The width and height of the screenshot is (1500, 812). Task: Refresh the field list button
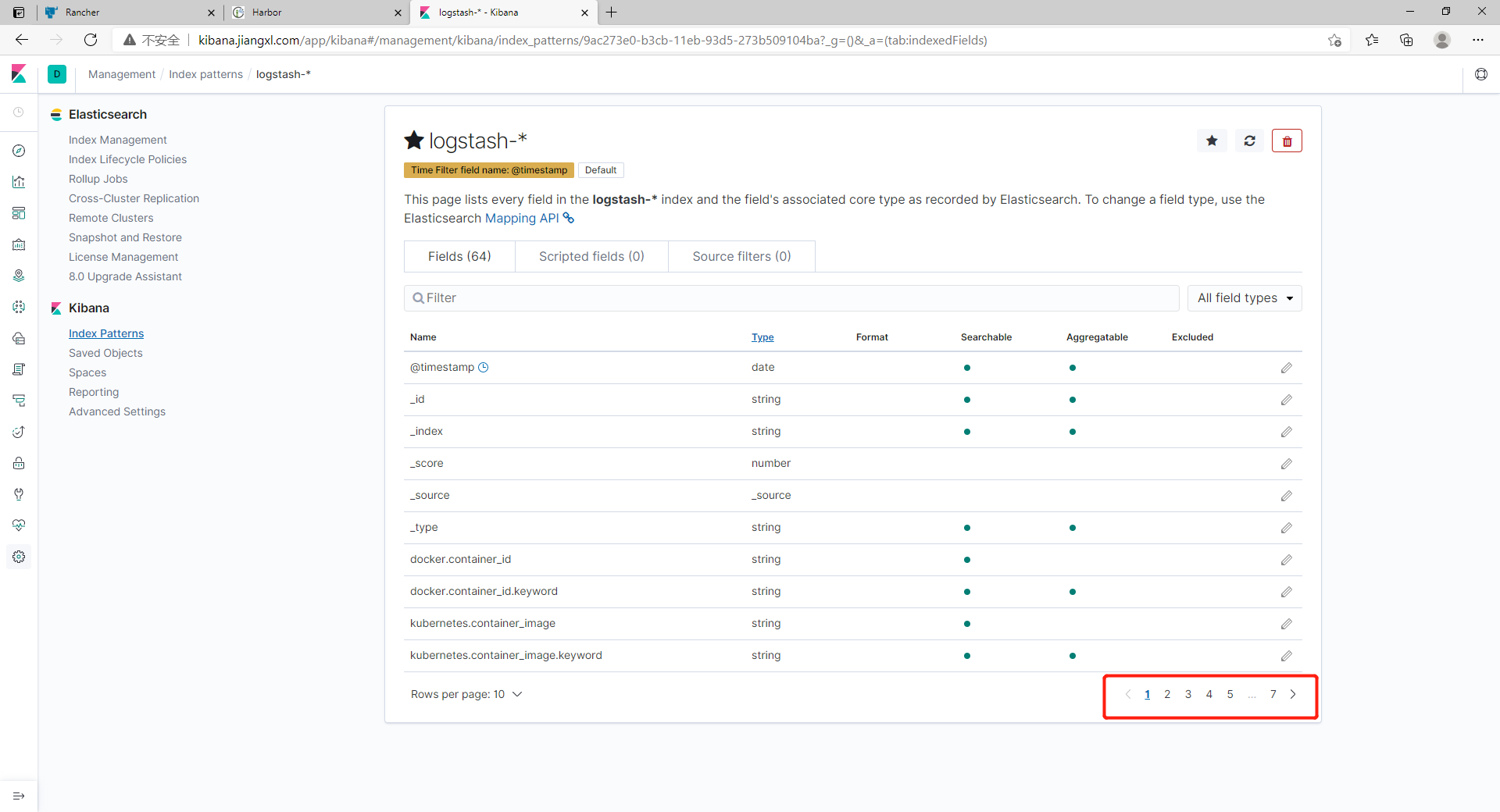click(x=1249, y=141)
